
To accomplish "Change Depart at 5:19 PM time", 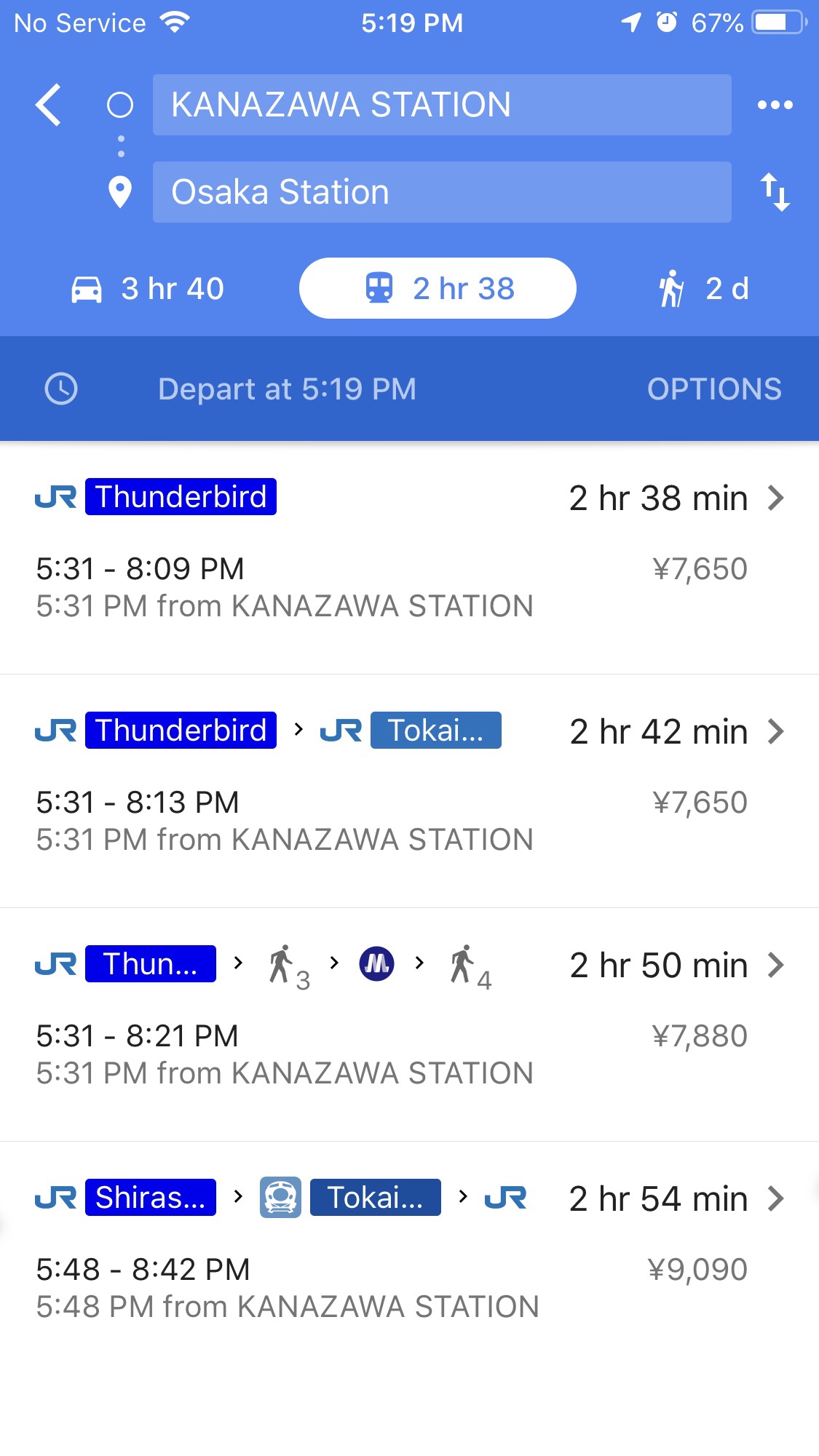I will point(287,389).
